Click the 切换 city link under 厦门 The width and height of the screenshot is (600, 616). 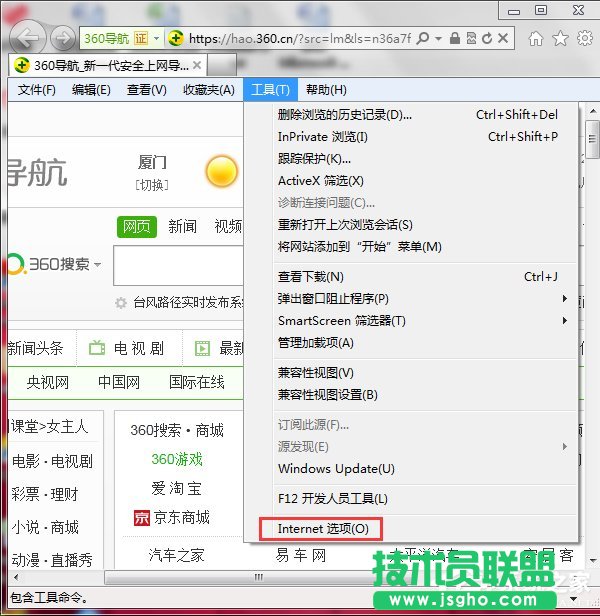152,185
